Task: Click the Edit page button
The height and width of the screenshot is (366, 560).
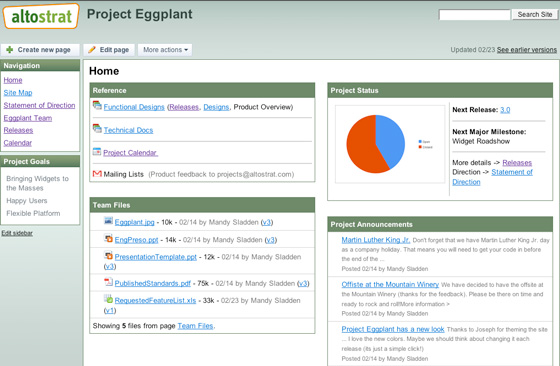Action: click(109, 50)
